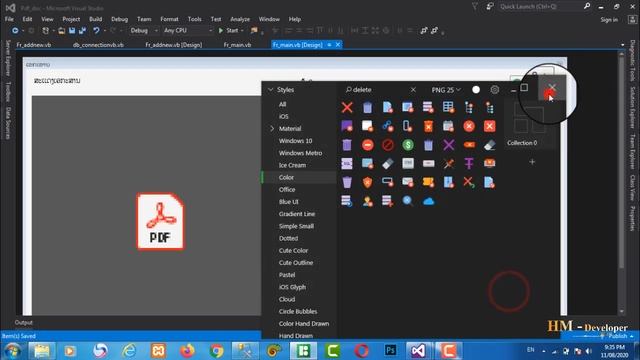This screenshot has width=640, height=360.
Task: Save file using toolbar floppy icon
Action: click(x=72, y=31)
